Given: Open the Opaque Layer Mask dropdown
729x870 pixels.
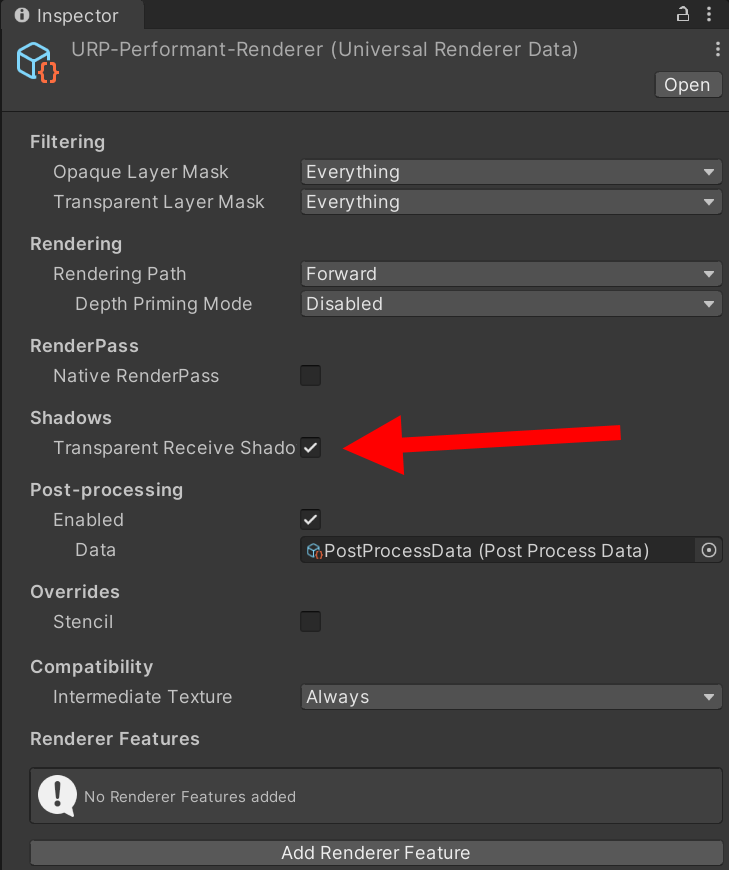Looking at the screenshot, I should pos(511,172).
